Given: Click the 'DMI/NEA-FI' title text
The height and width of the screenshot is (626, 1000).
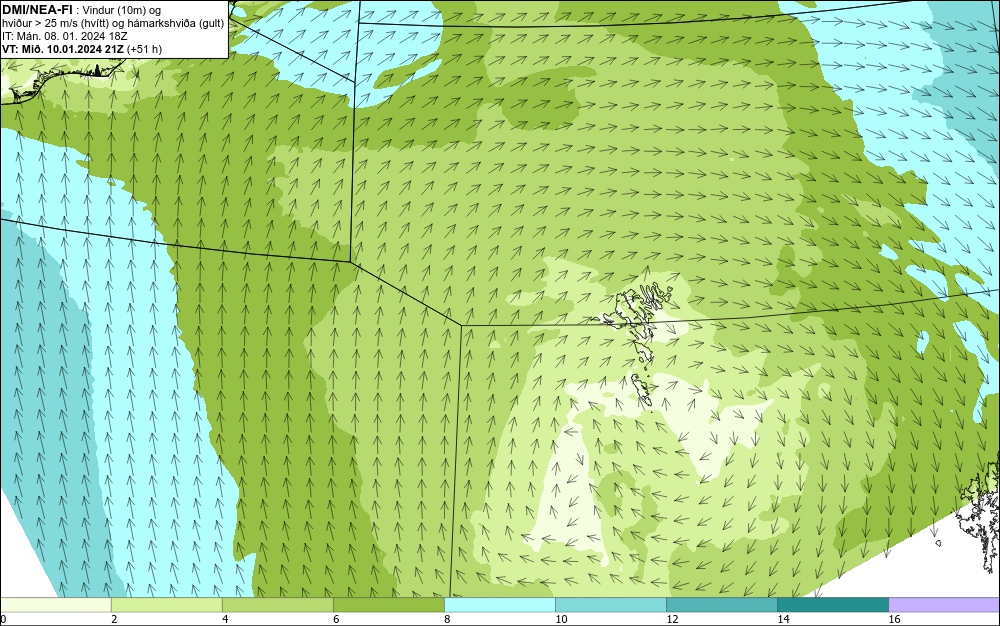Looking at the screenshot, I should tap(37, 9).
